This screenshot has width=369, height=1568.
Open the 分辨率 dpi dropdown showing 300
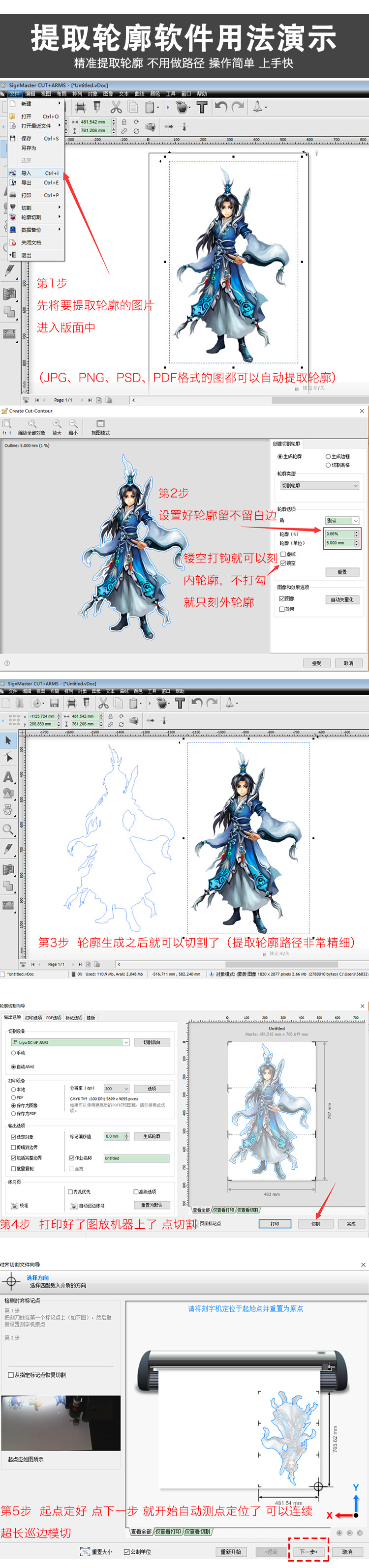[x=116, y=1088]
